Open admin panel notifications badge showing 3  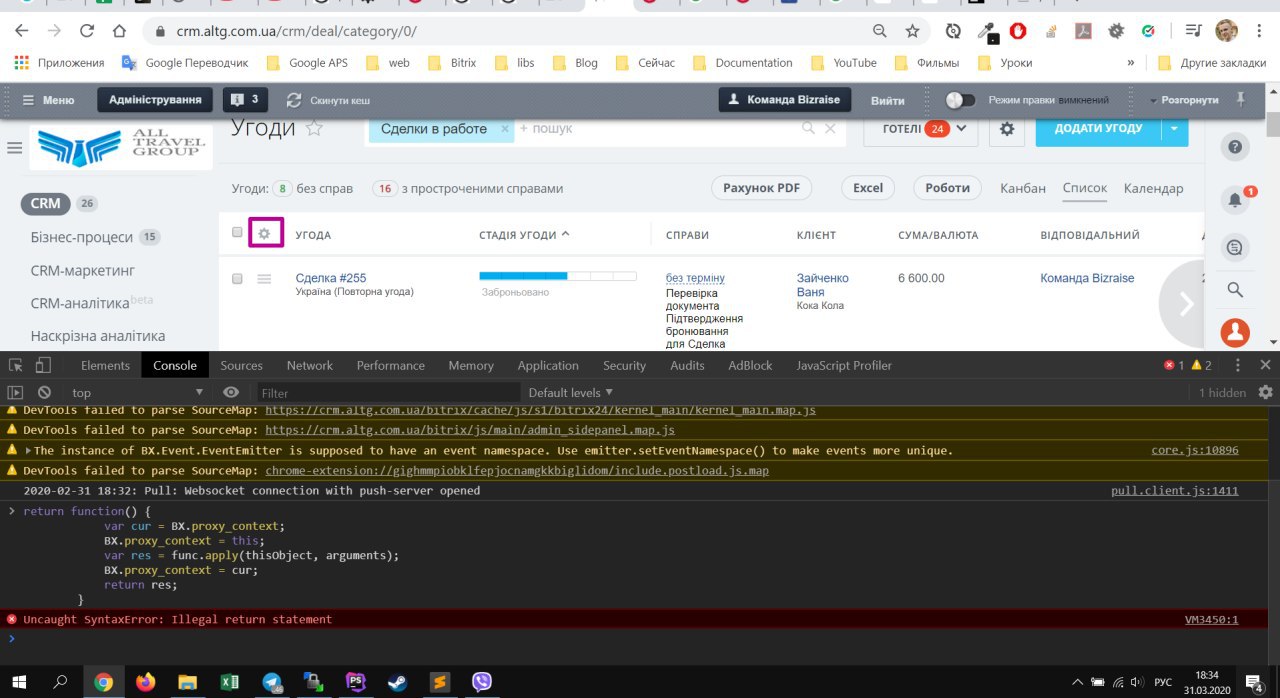tap(246, 100)
